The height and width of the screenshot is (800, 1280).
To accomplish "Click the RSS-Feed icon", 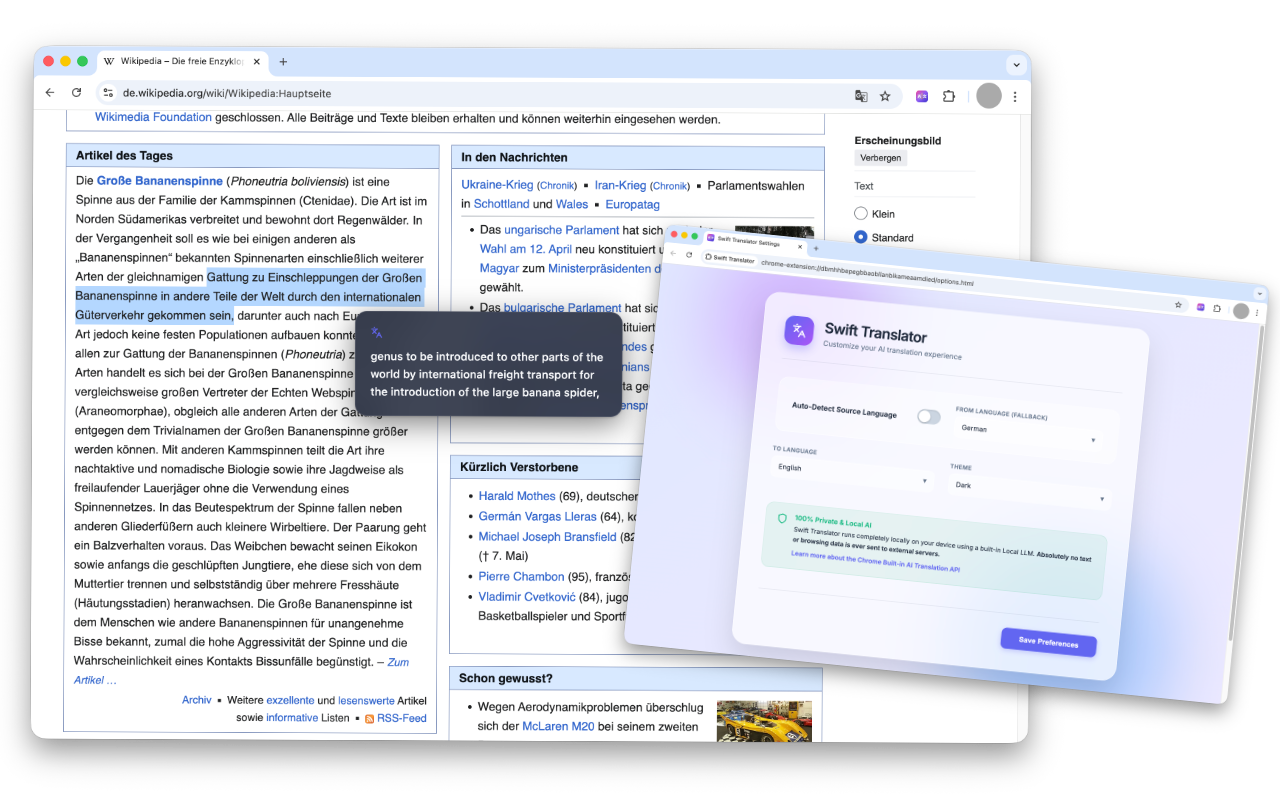I will 369,718.
